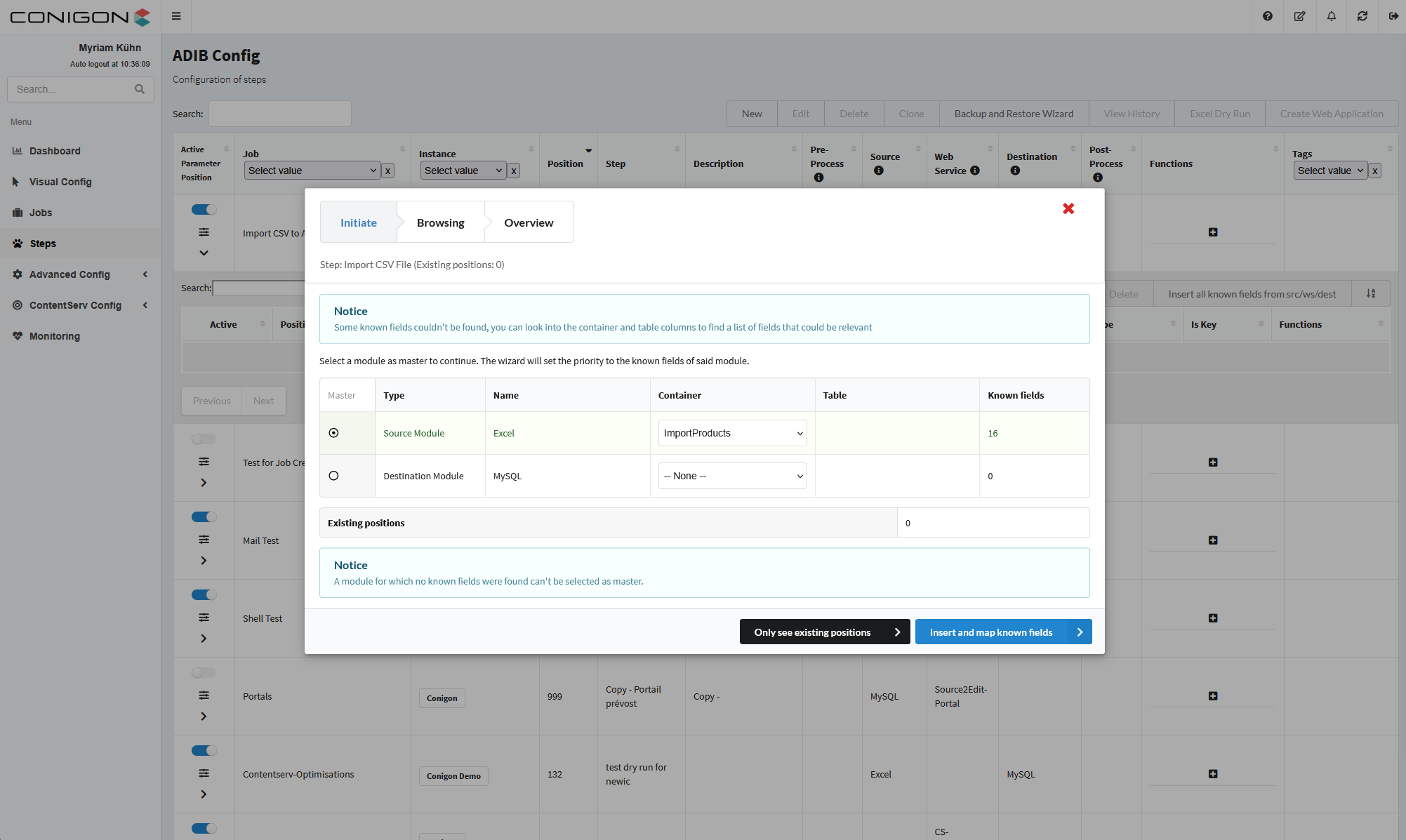Close the wizard with red X
The height and width of the screenshot is (840, 1406).
pyautogui.click(x=1068, y=208)
